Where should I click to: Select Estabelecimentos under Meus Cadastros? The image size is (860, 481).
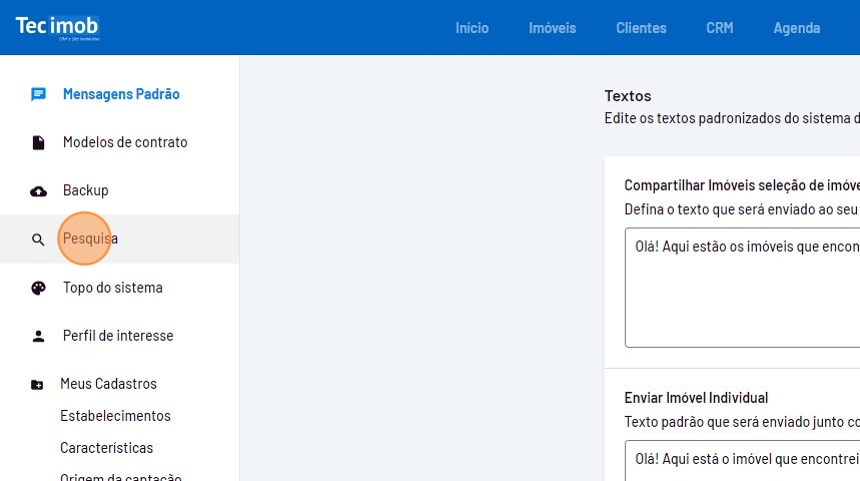(x=115, y=416)
